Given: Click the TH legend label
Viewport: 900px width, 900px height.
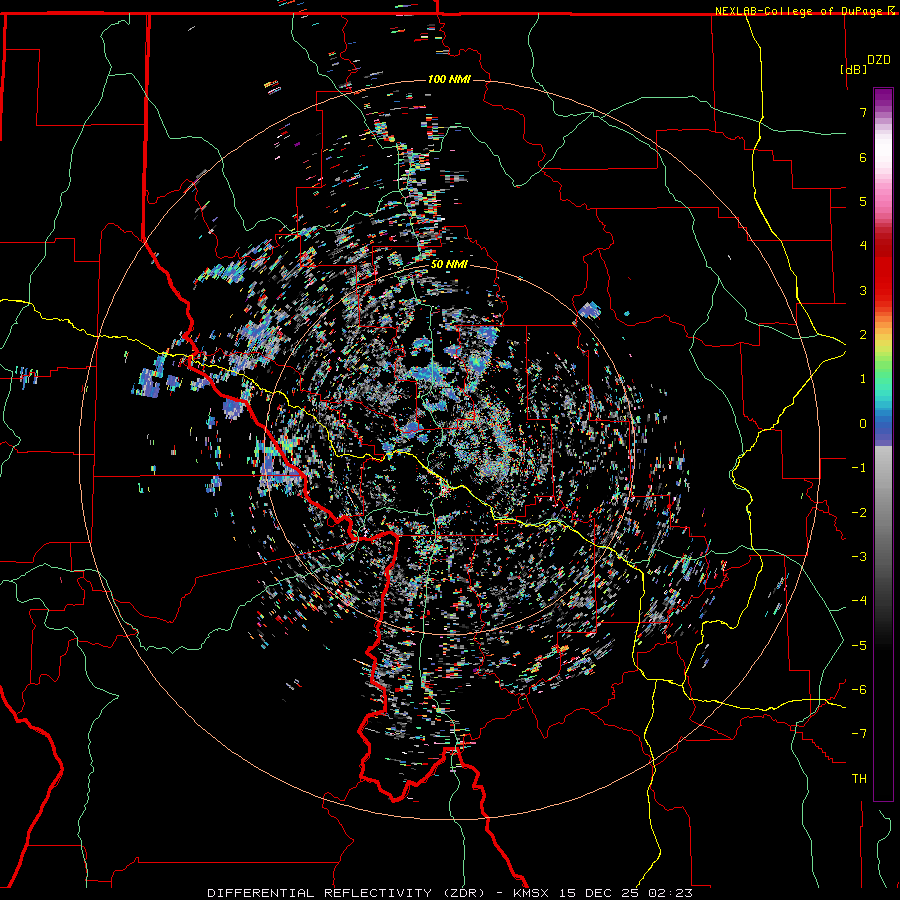Looking at the screenshot, I should click(x=859, y=779).
